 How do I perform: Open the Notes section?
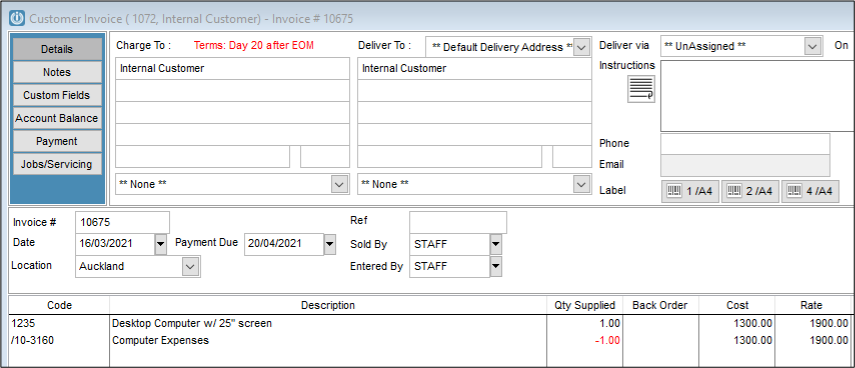57,72
